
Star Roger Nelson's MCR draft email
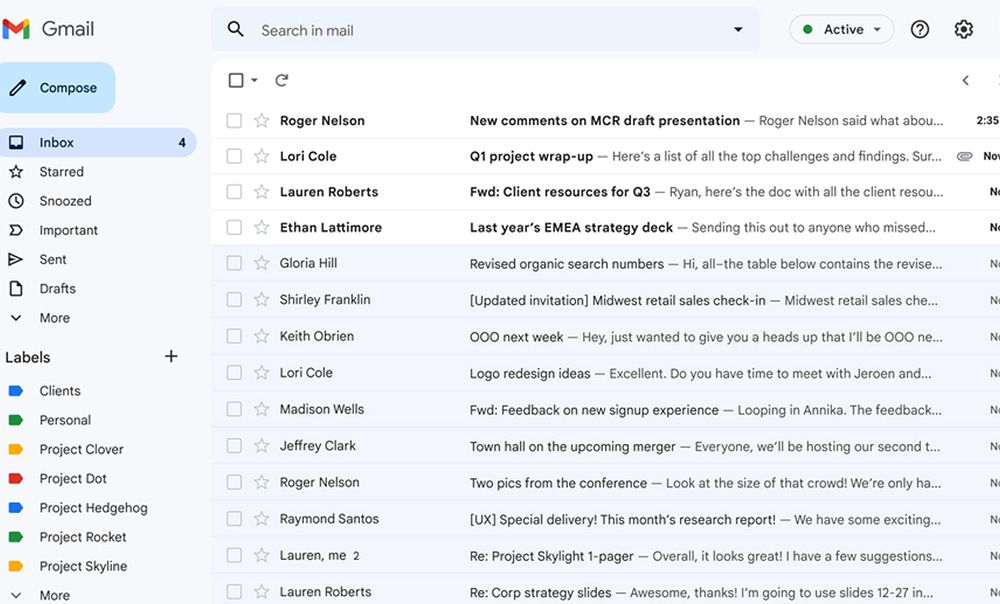260,120
